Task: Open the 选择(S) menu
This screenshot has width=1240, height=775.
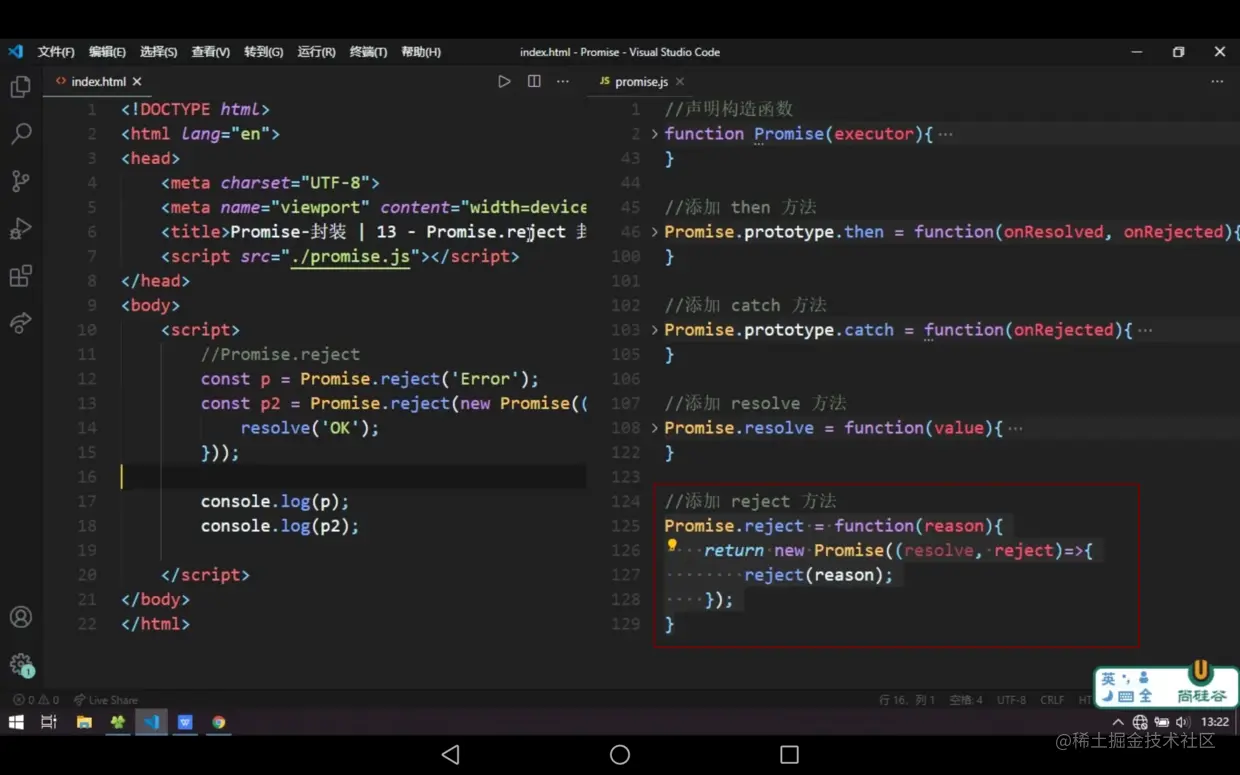Action: [x=158, y=52]
